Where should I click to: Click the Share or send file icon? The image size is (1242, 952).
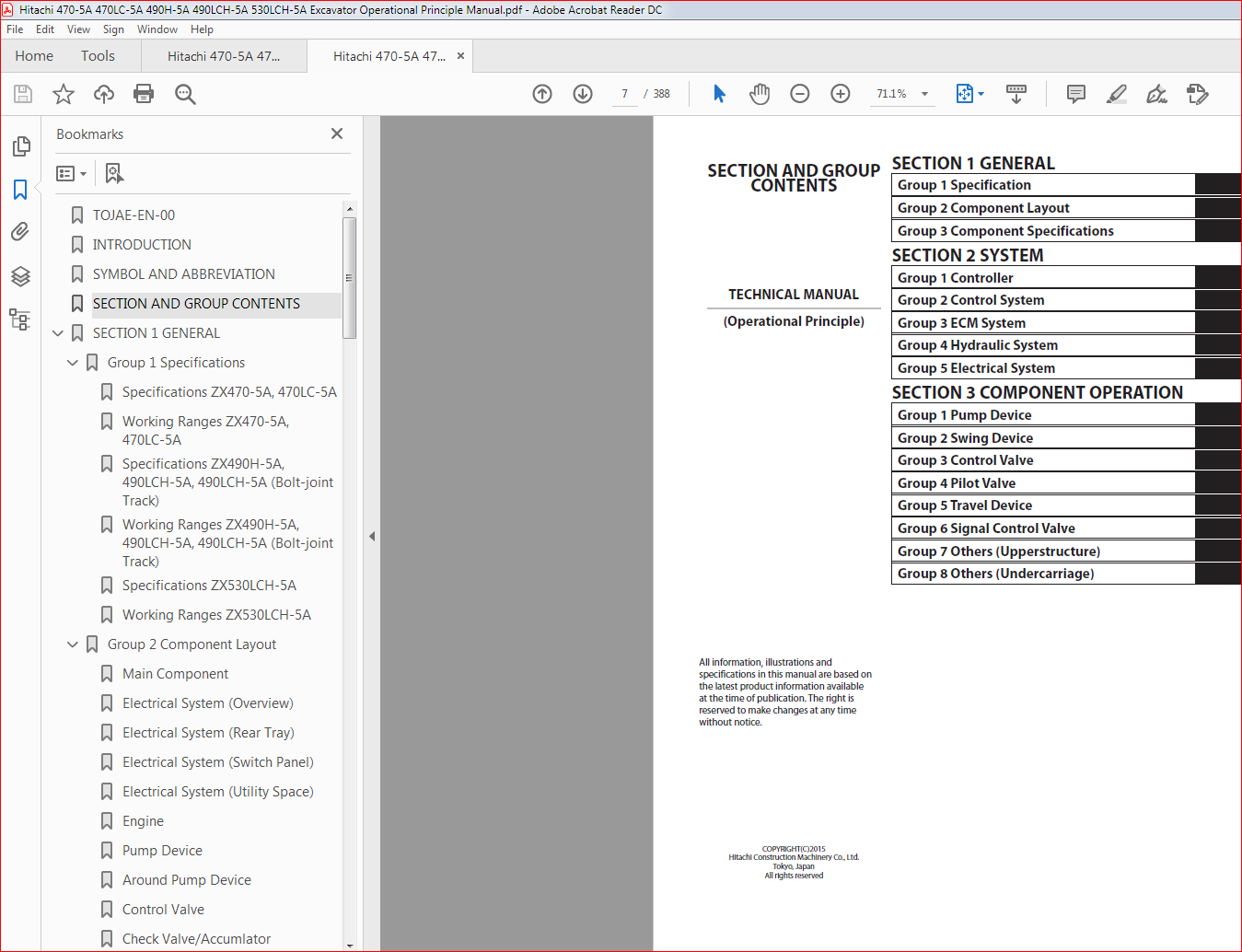1198,94
